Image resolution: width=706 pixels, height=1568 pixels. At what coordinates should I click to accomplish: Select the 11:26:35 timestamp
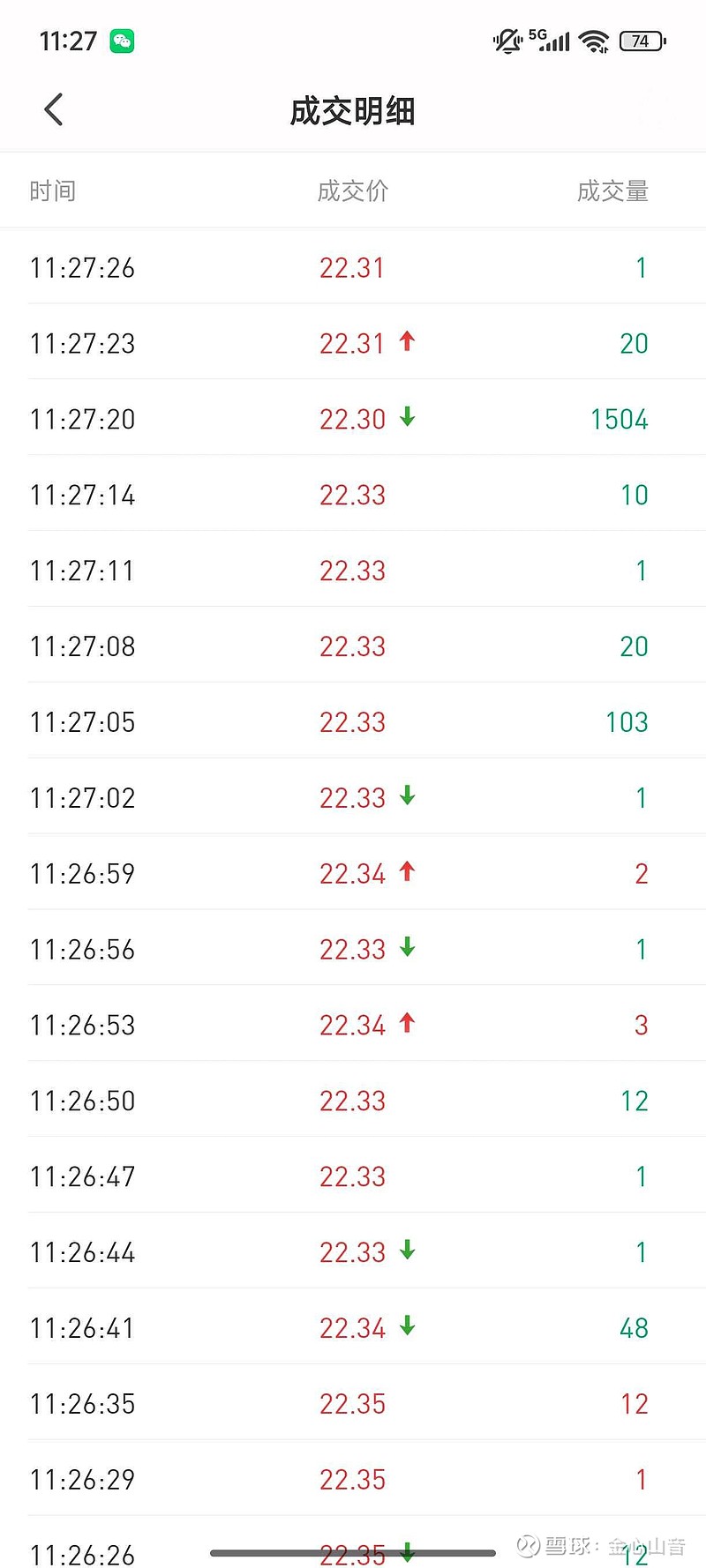(83, 1404)
